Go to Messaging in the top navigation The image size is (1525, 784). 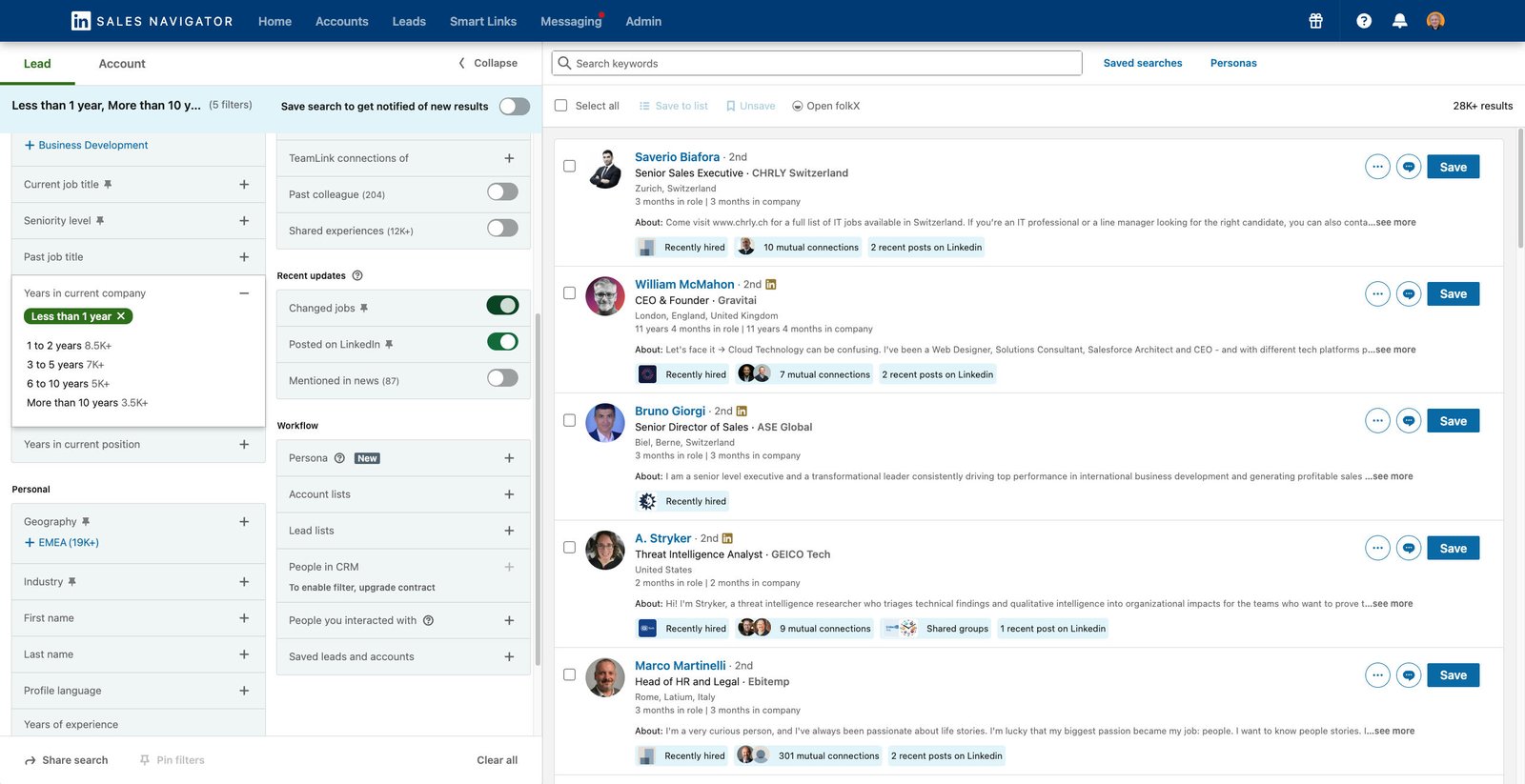571,21
